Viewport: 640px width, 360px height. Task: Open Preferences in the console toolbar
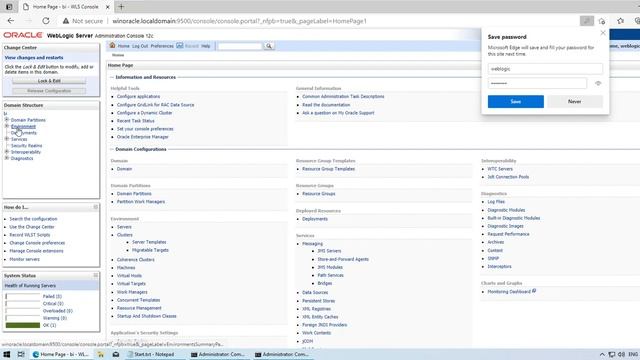click(x=162, y=46)
